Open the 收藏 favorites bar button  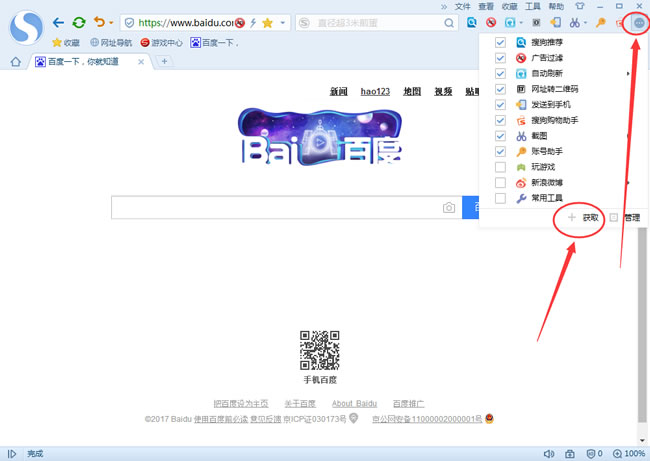(x=66, y=43)
